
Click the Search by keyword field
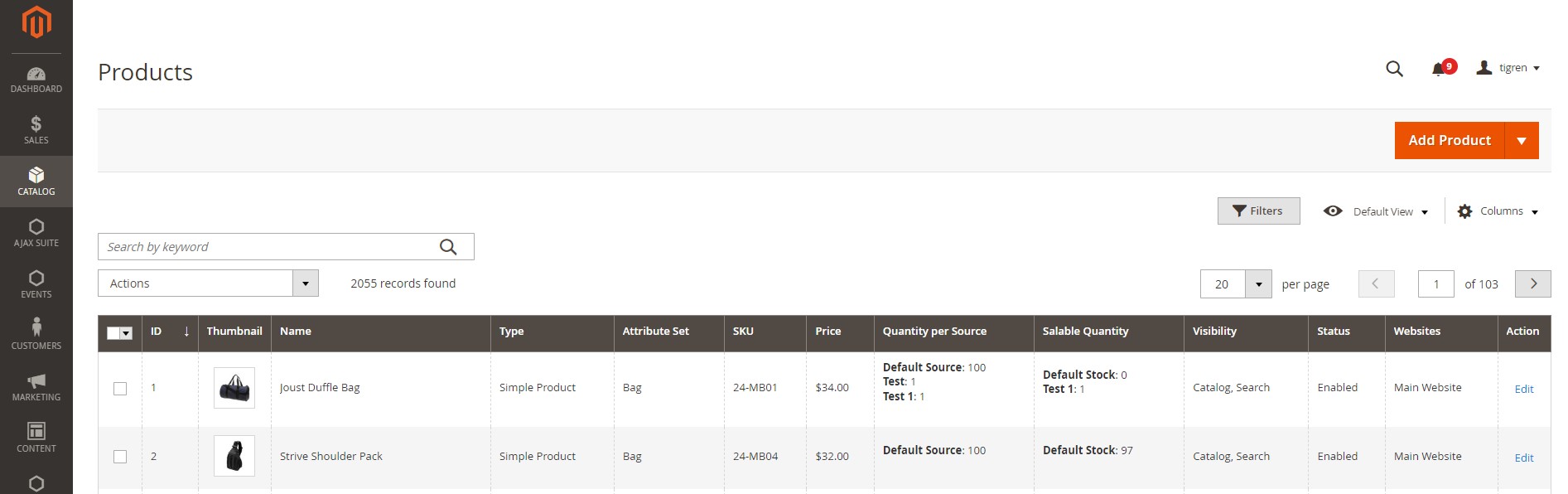point(269,247)
